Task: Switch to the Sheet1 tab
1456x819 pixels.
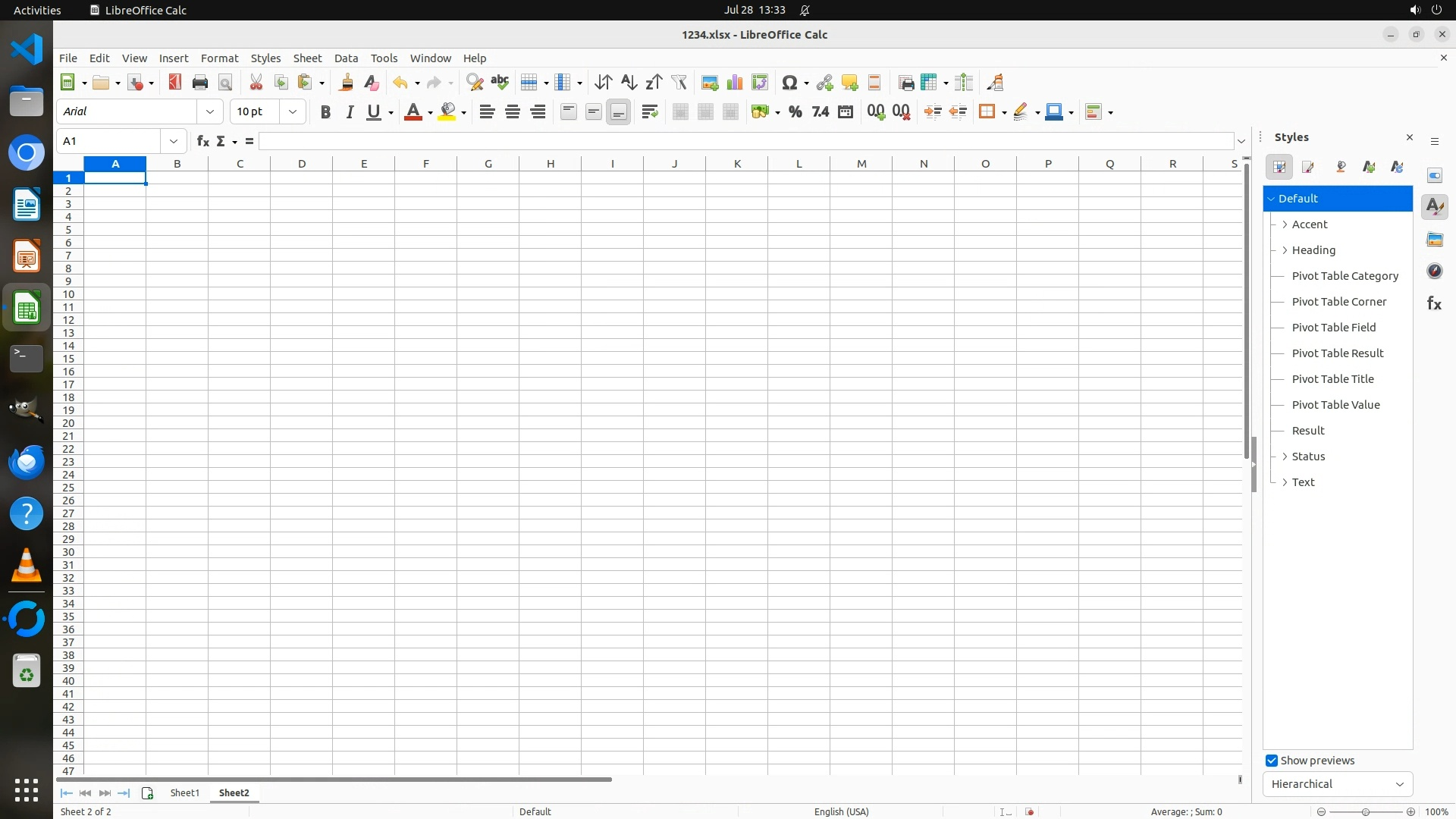Action: click(184, 792)
